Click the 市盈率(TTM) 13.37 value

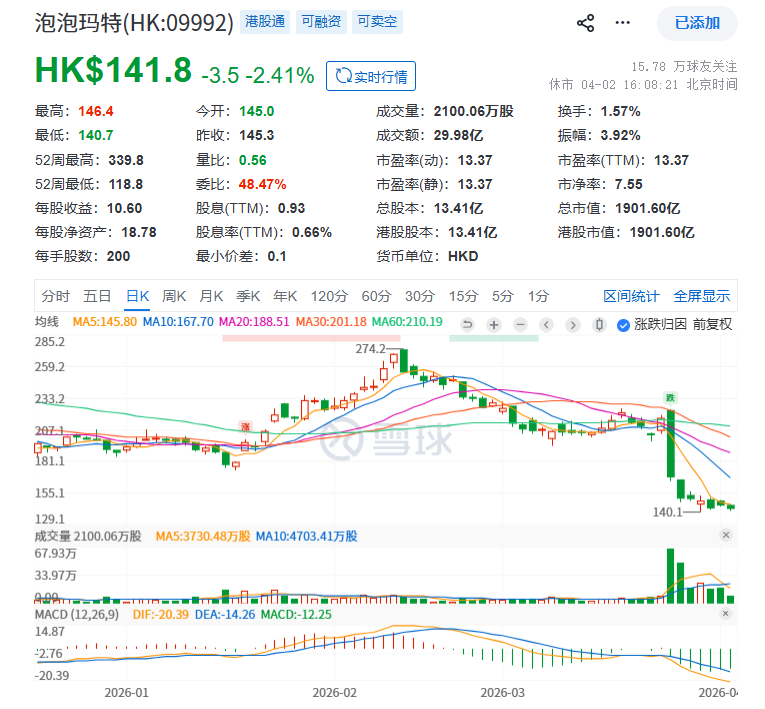pos(671,160)
